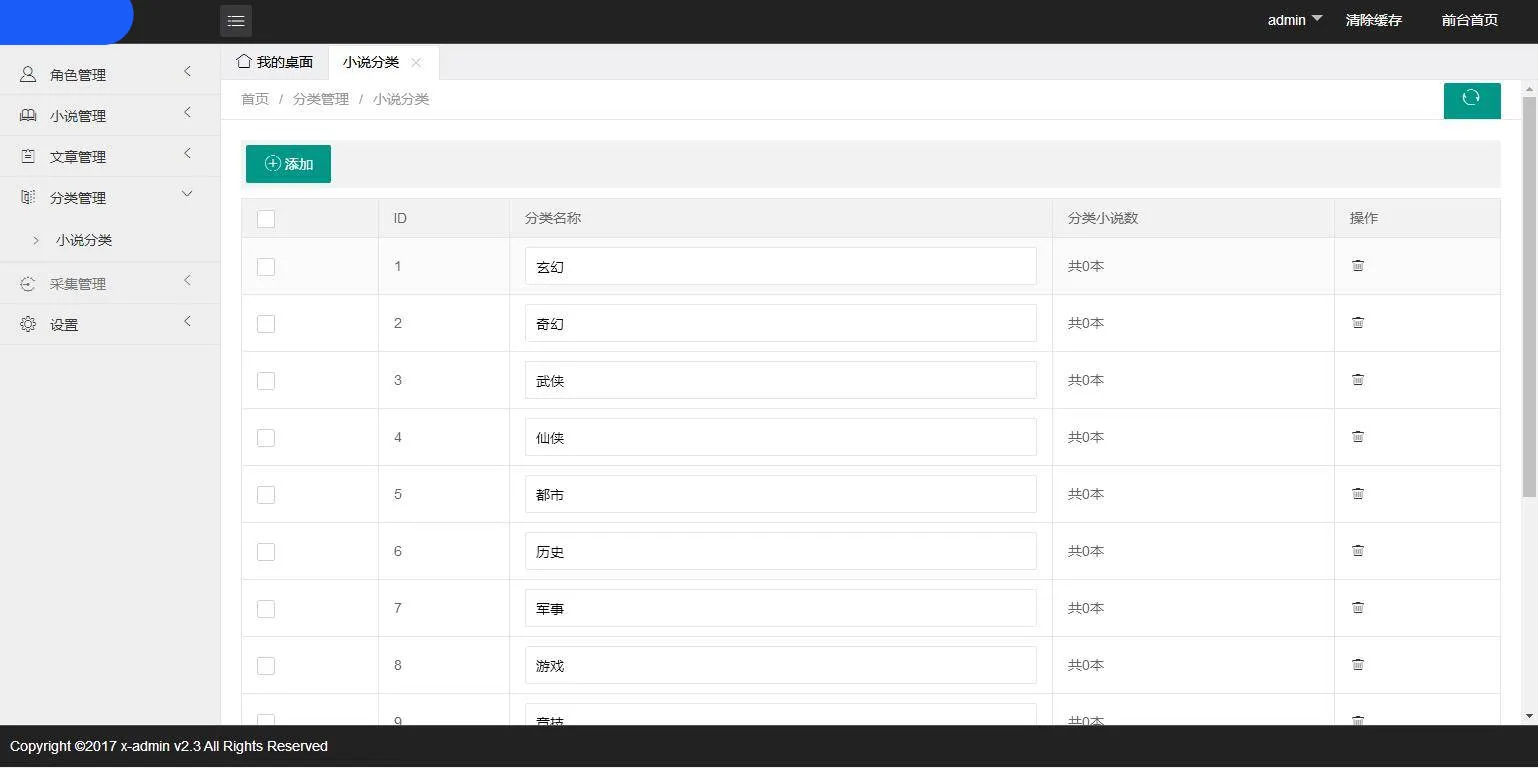Open 小说分类 in the sidebar submenu
Screen dimensions: 1538x768
pyautogui.click(x=84, y=240)
